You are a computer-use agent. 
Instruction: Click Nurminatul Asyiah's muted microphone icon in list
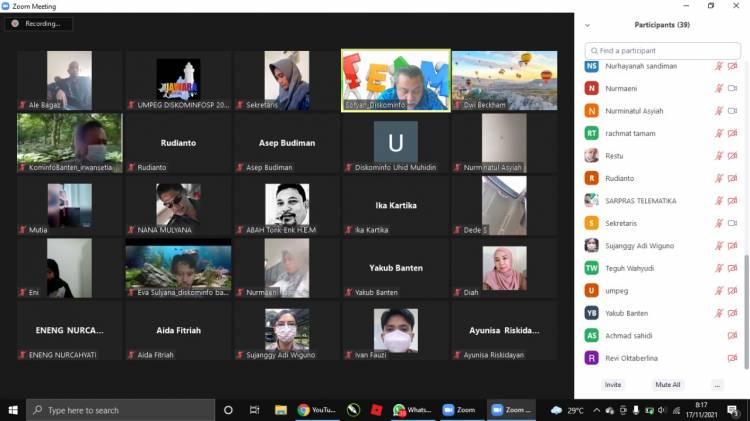(x=718, y=111)
